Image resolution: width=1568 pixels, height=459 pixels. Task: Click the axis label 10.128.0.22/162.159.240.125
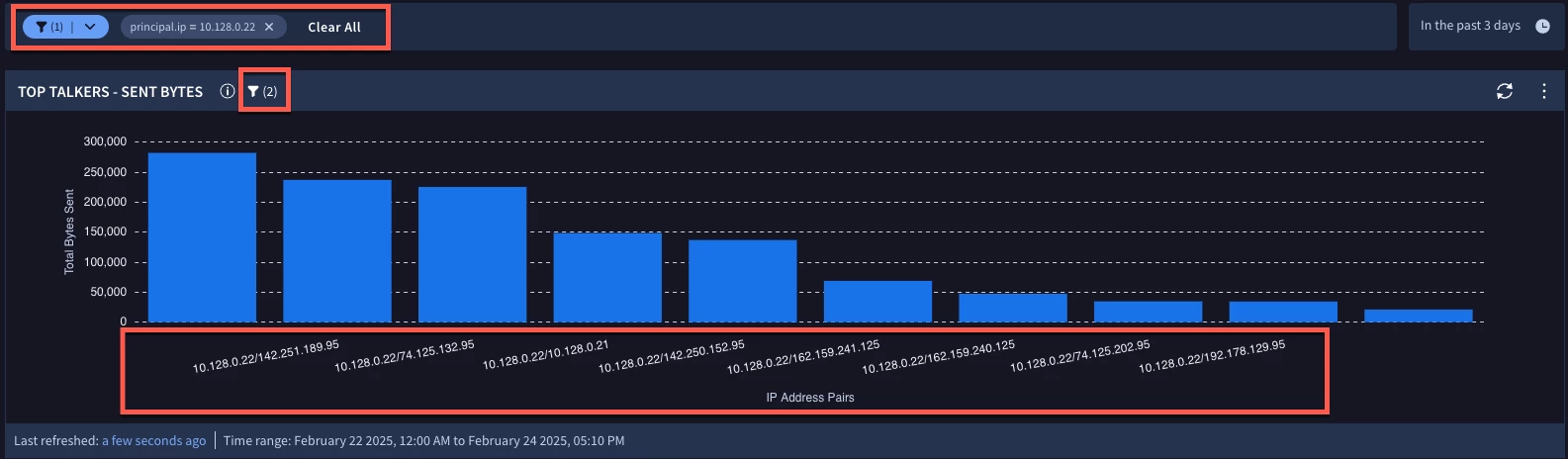[939, 357]
